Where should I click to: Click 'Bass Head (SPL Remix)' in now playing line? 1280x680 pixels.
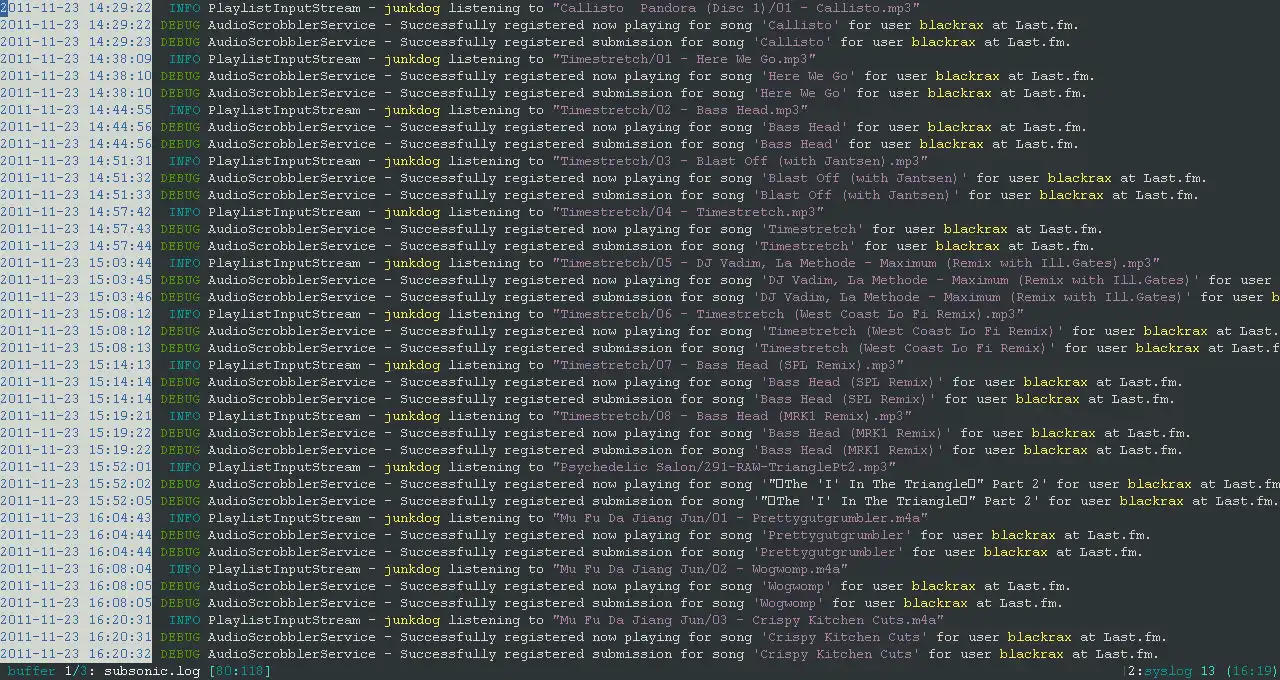click(x=852, y=382)
